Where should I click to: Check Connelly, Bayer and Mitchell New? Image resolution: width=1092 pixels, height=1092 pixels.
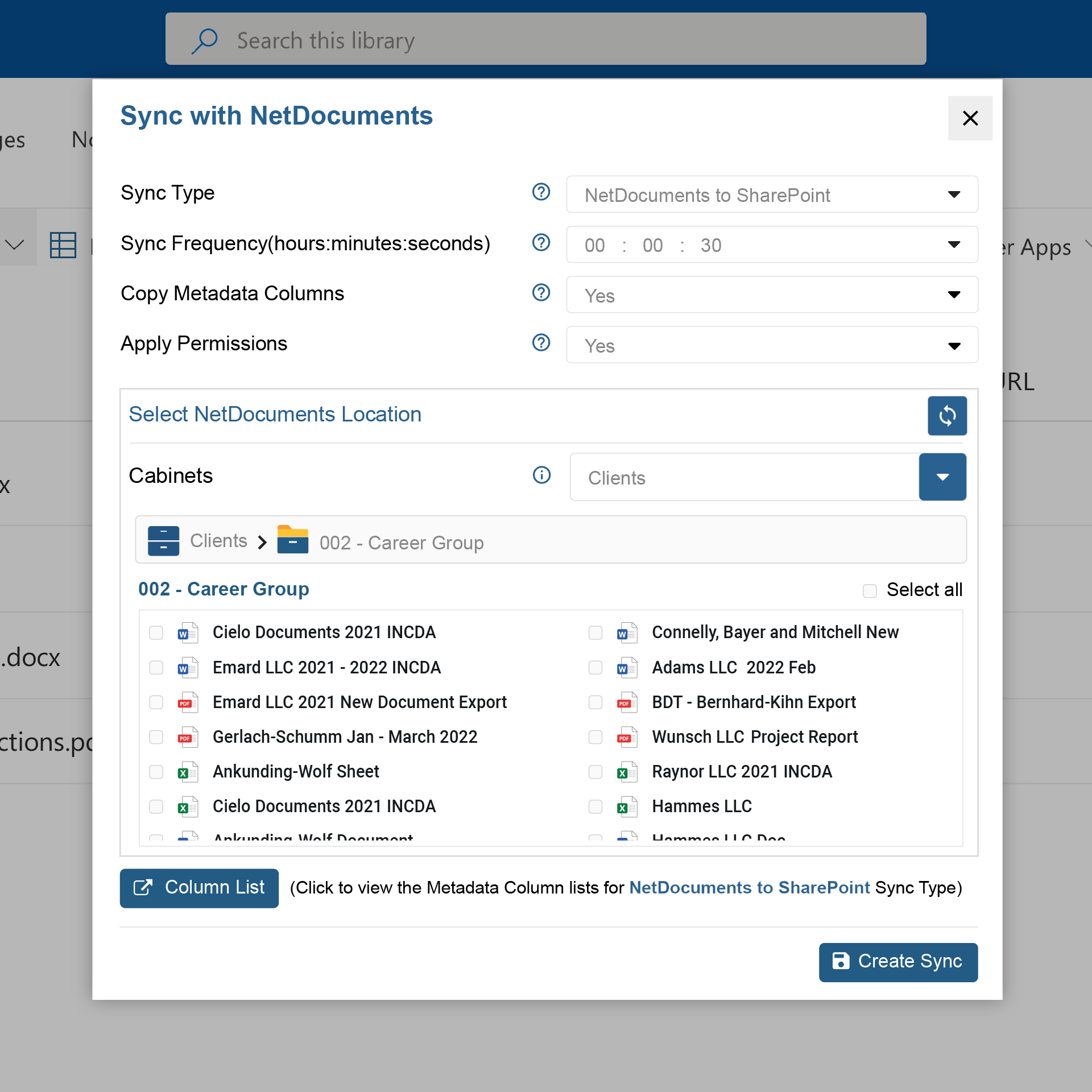click(595, 632)
